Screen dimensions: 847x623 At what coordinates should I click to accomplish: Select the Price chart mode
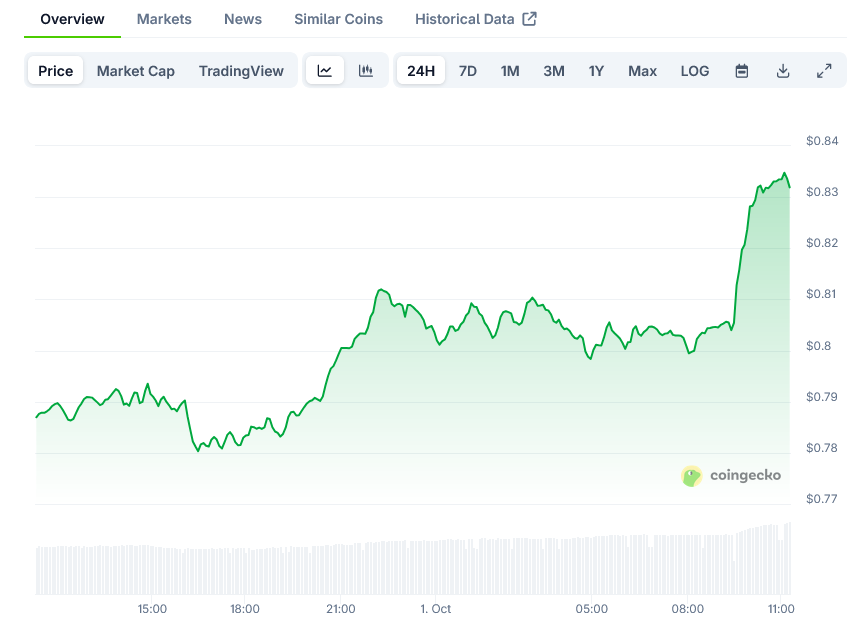[x=56, y=71]
